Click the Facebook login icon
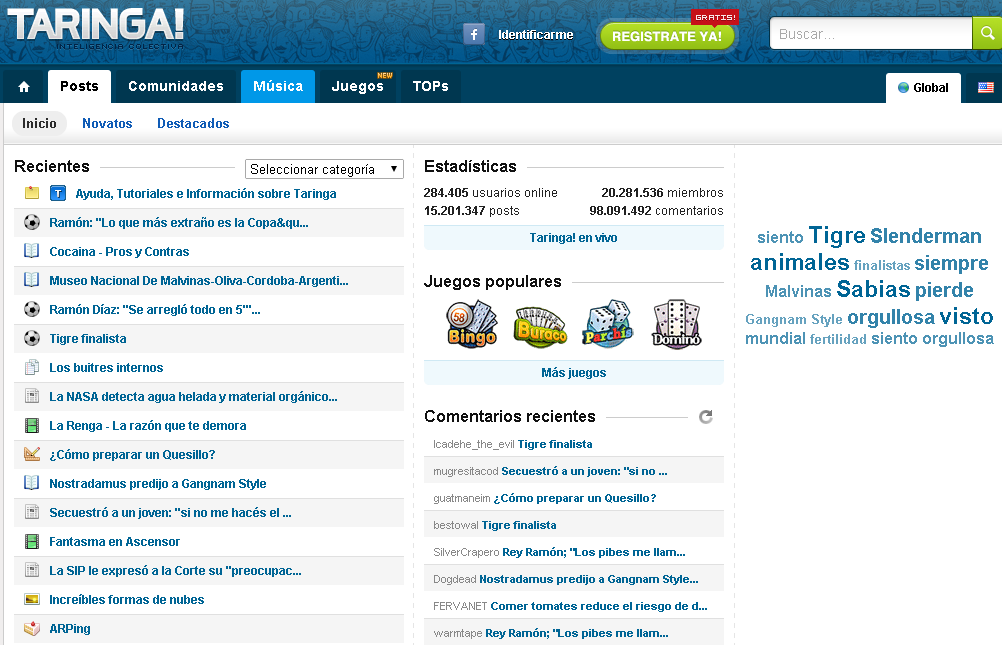This screenshot has width=1002, height=645. pyautogui.click(x=474, y=35)
